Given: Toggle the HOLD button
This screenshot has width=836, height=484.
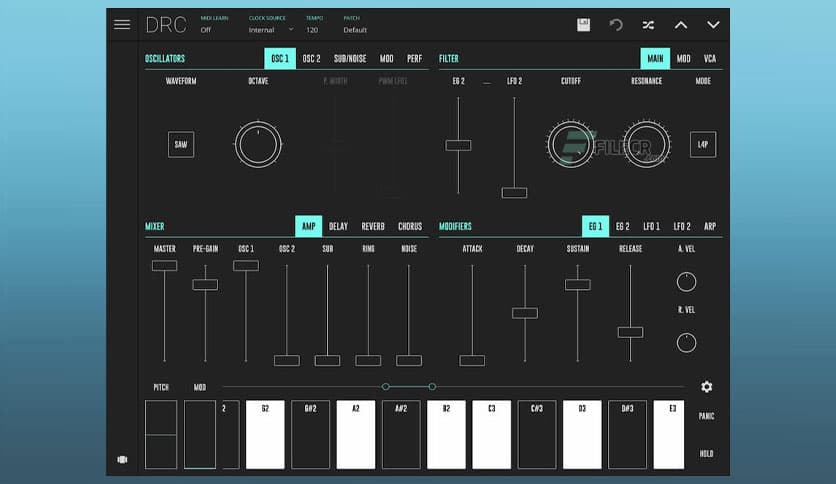Looking at the screenshot, I should 706,453.
